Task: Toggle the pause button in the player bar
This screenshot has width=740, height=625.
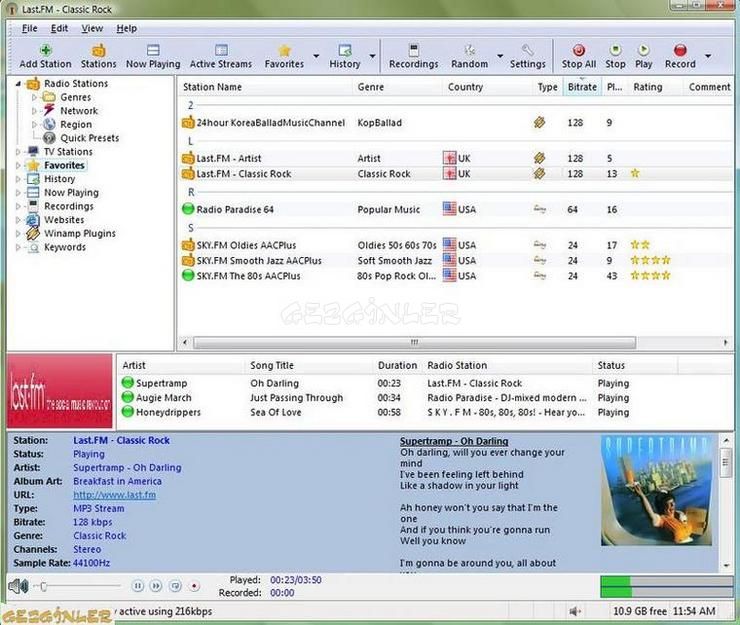Action: point(139,586)
